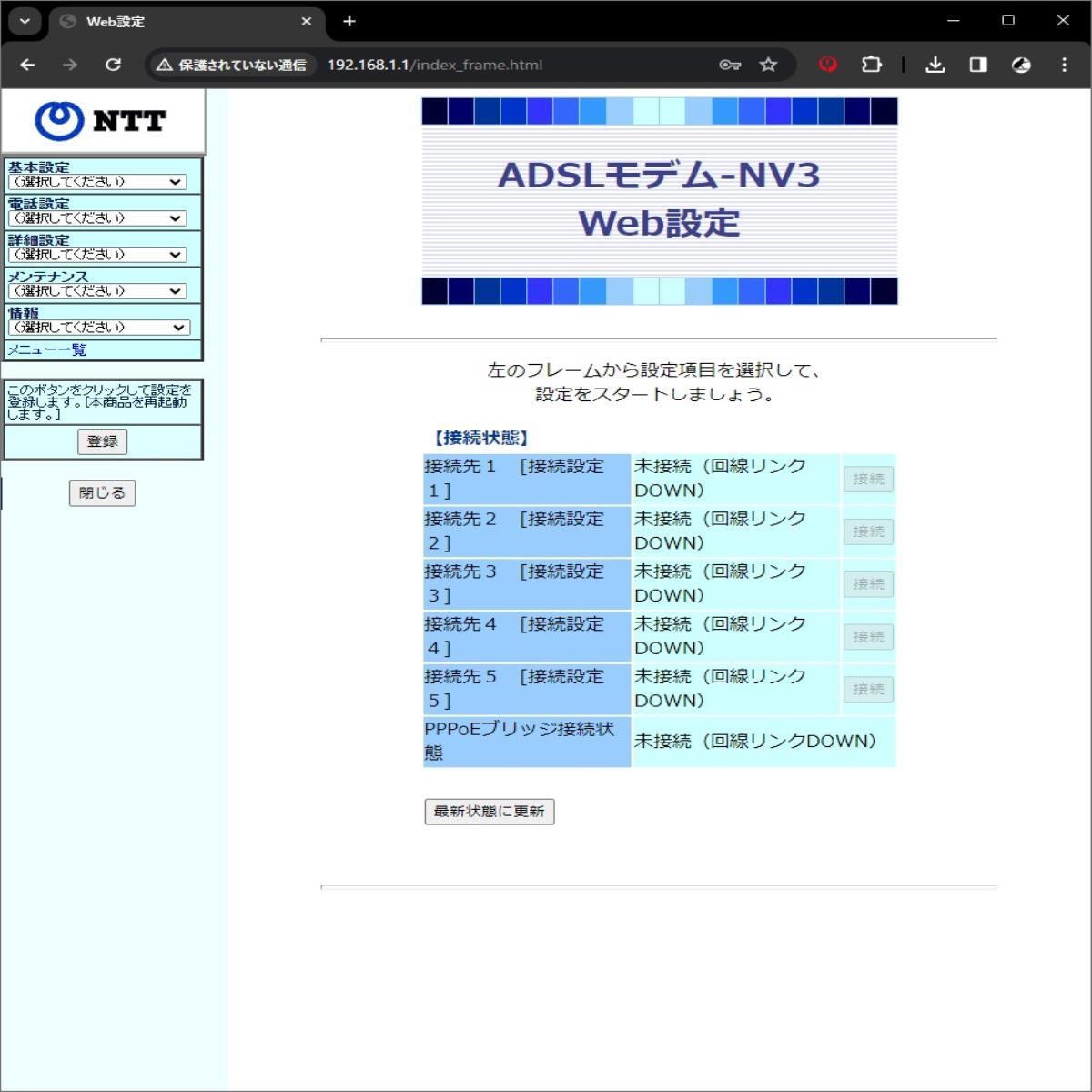
Task: Click the address bar URL field
Action: [510, 65]
